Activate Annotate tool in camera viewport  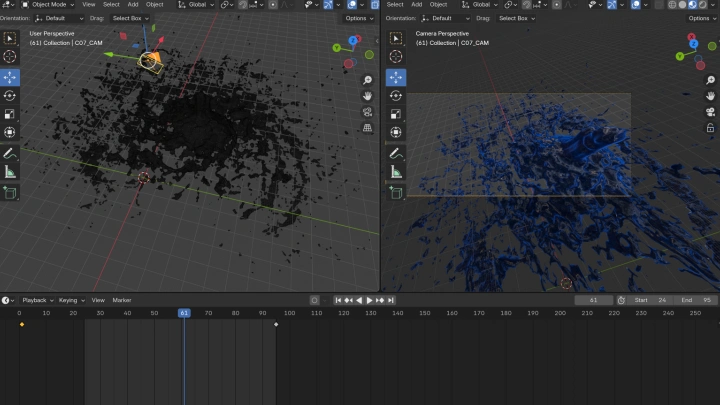click(396, 153)
